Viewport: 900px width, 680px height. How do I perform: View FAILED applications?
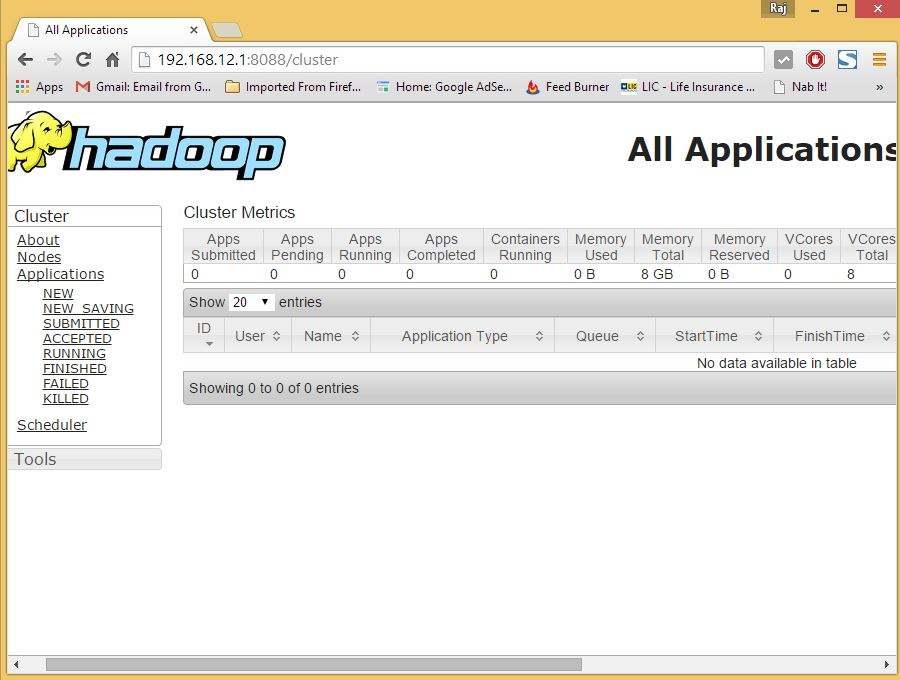66,383
